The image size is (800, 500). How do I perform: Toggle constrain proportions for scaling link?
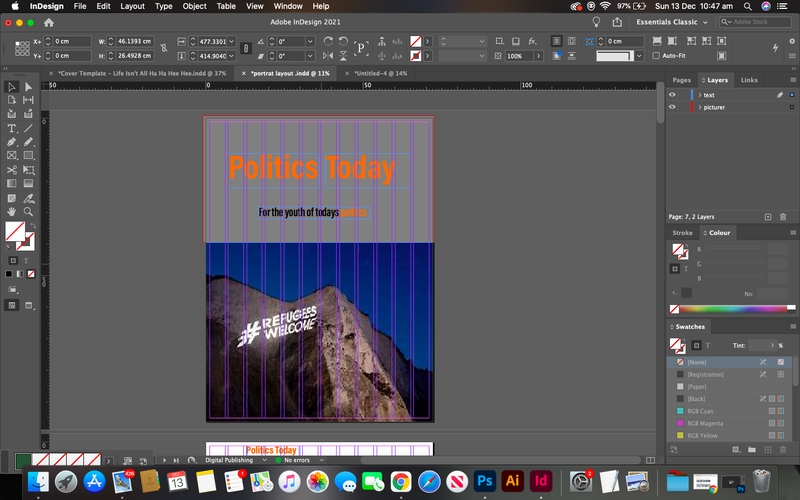(246, 48)
